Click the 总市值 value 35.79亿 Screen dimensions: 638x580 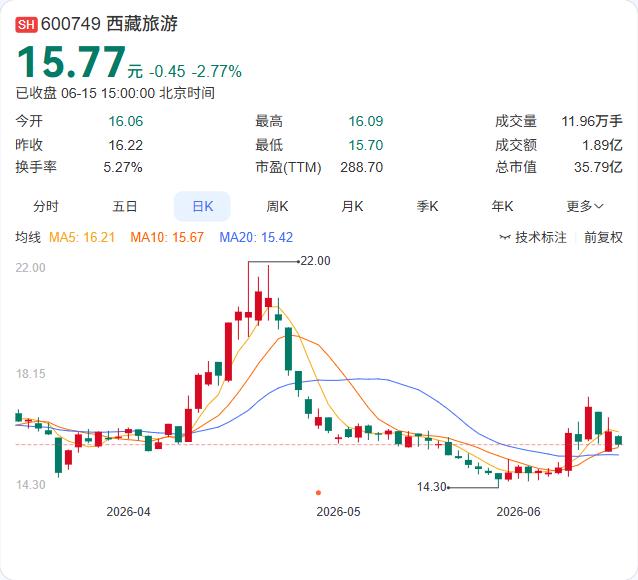click(598, 167)
